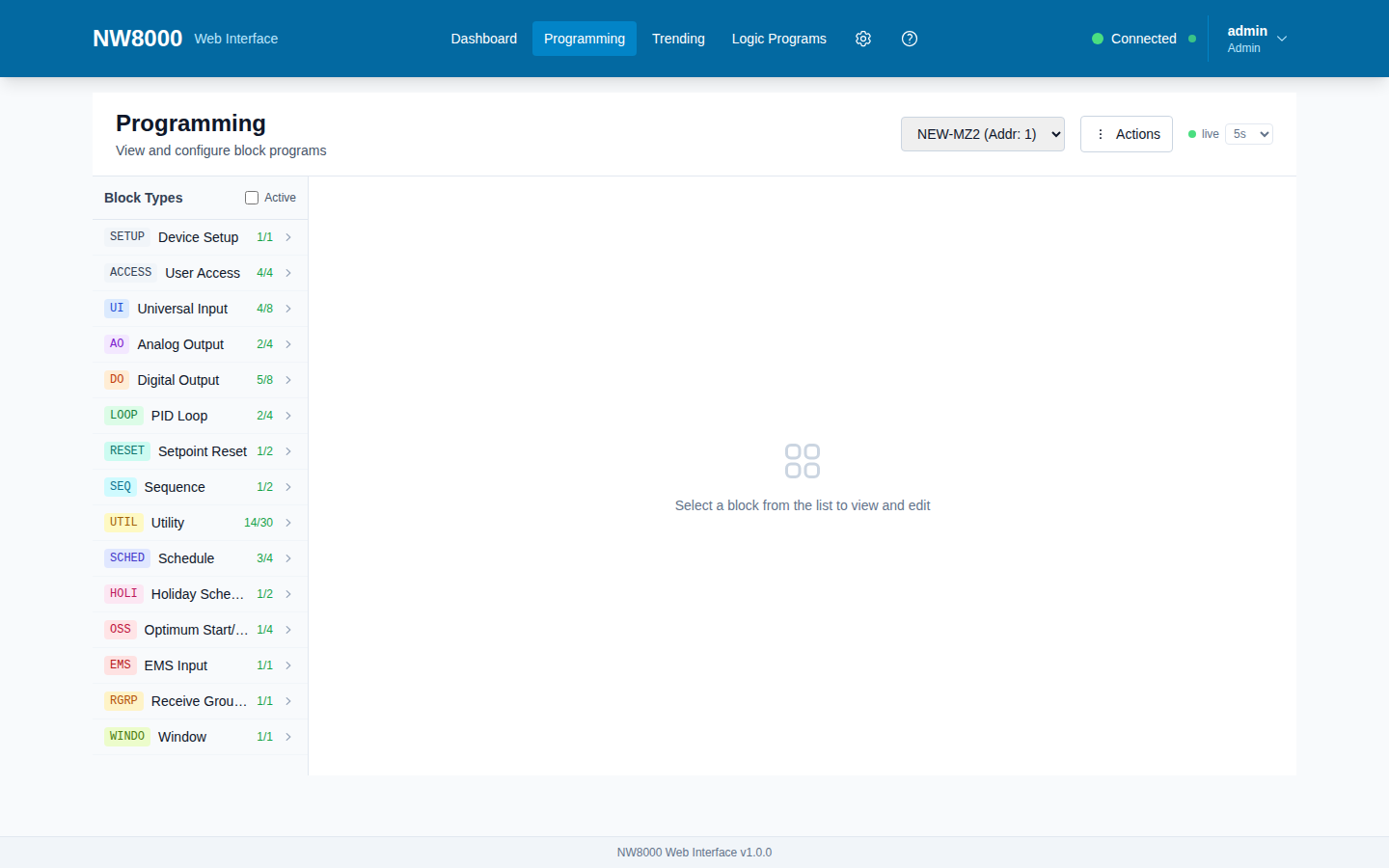Click the SETUP badge for Device Setup

pos(127,236)
